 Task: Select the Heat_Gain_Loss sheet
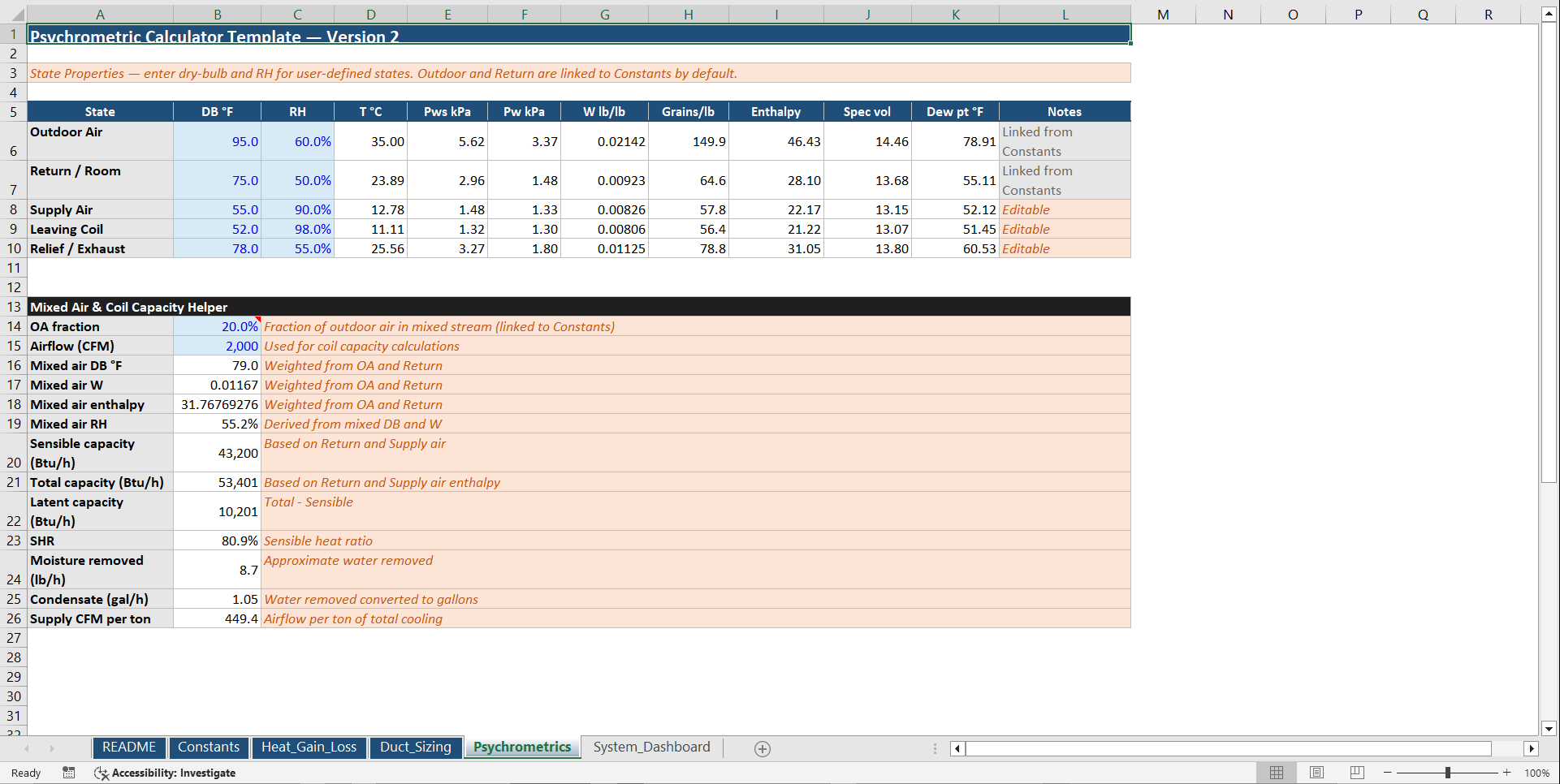309,747
